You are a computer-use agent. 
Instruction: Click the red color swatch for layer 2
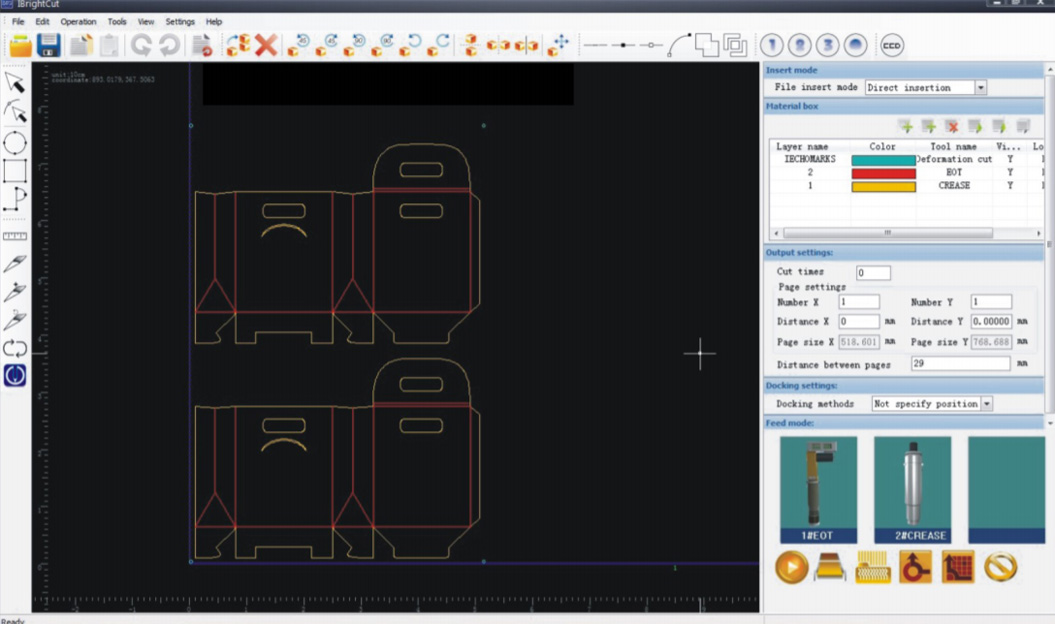[883, 173]
